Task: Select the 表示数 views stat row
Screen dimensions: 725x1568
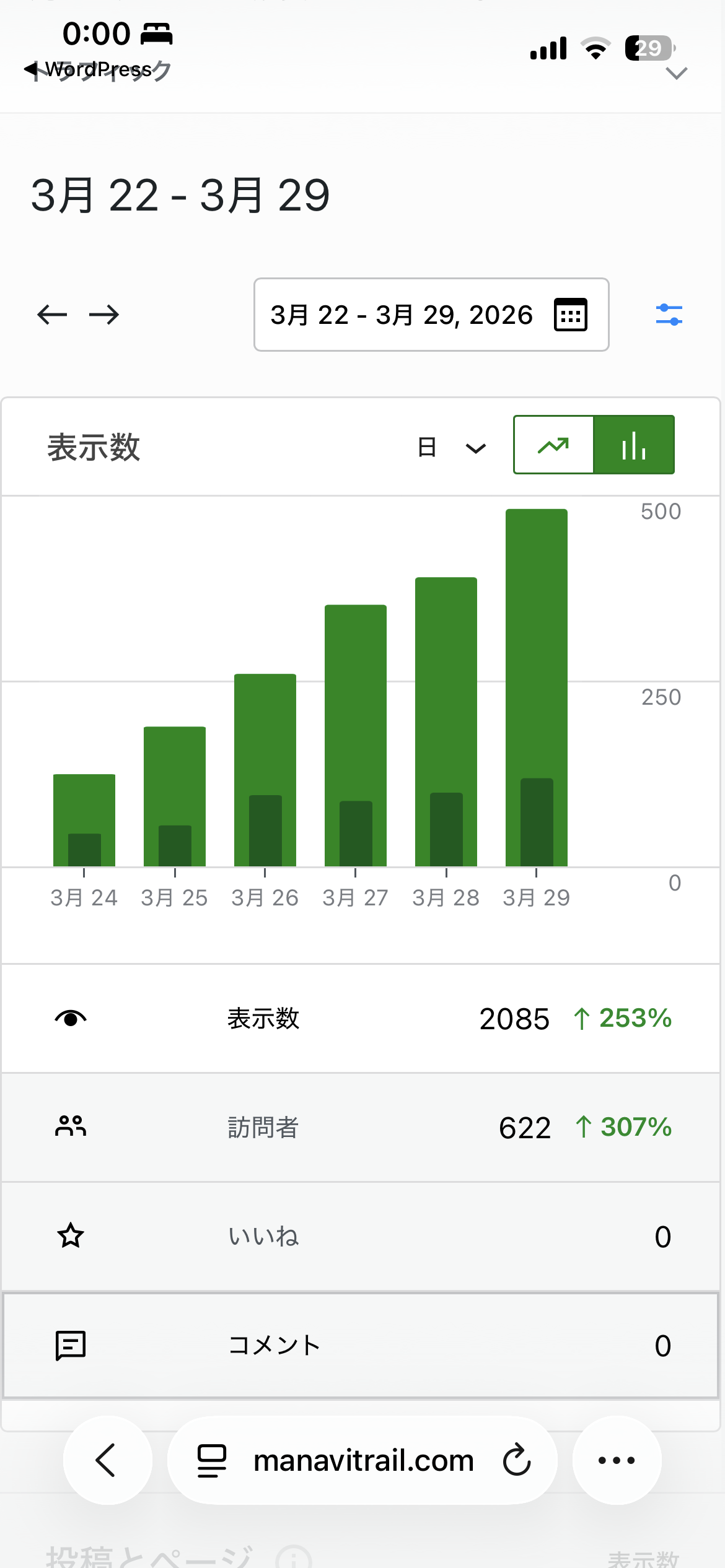Action: [x=361, y=1019]
